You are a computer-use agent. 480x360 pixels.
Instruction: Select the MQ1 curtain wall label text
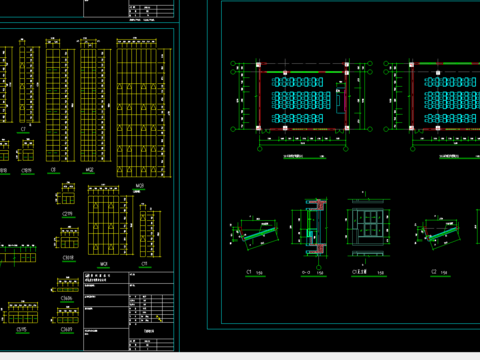(x=104, y=264)
